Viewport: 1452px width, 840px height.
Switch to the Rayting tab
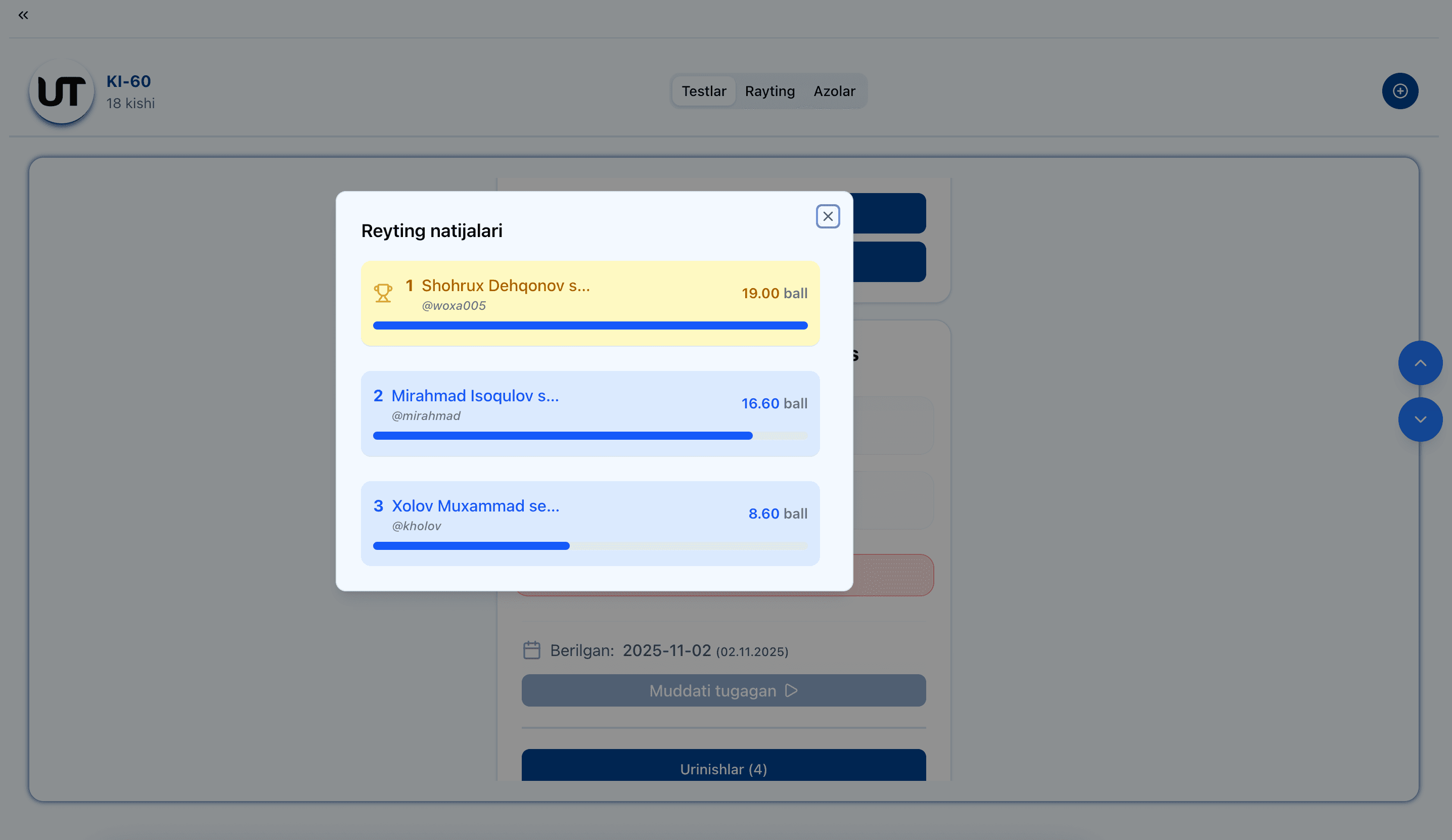(x=770, y=91)
